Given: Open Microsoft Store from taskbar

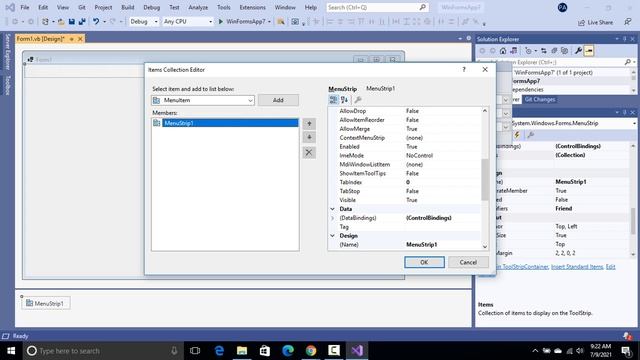Looking at the screenshot, I should 265,351.
